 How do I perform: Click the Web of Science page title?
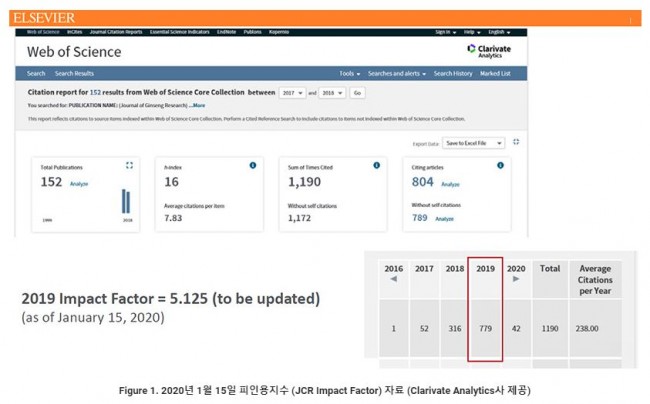click(x=74, y=52)
